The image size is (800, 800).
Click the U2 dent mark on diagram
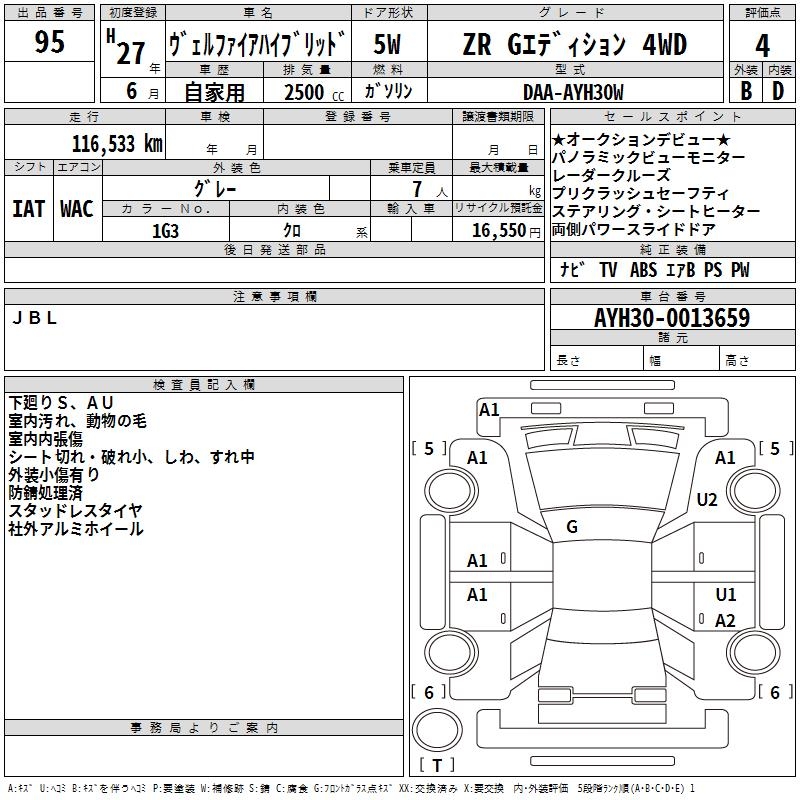point(707,499)
